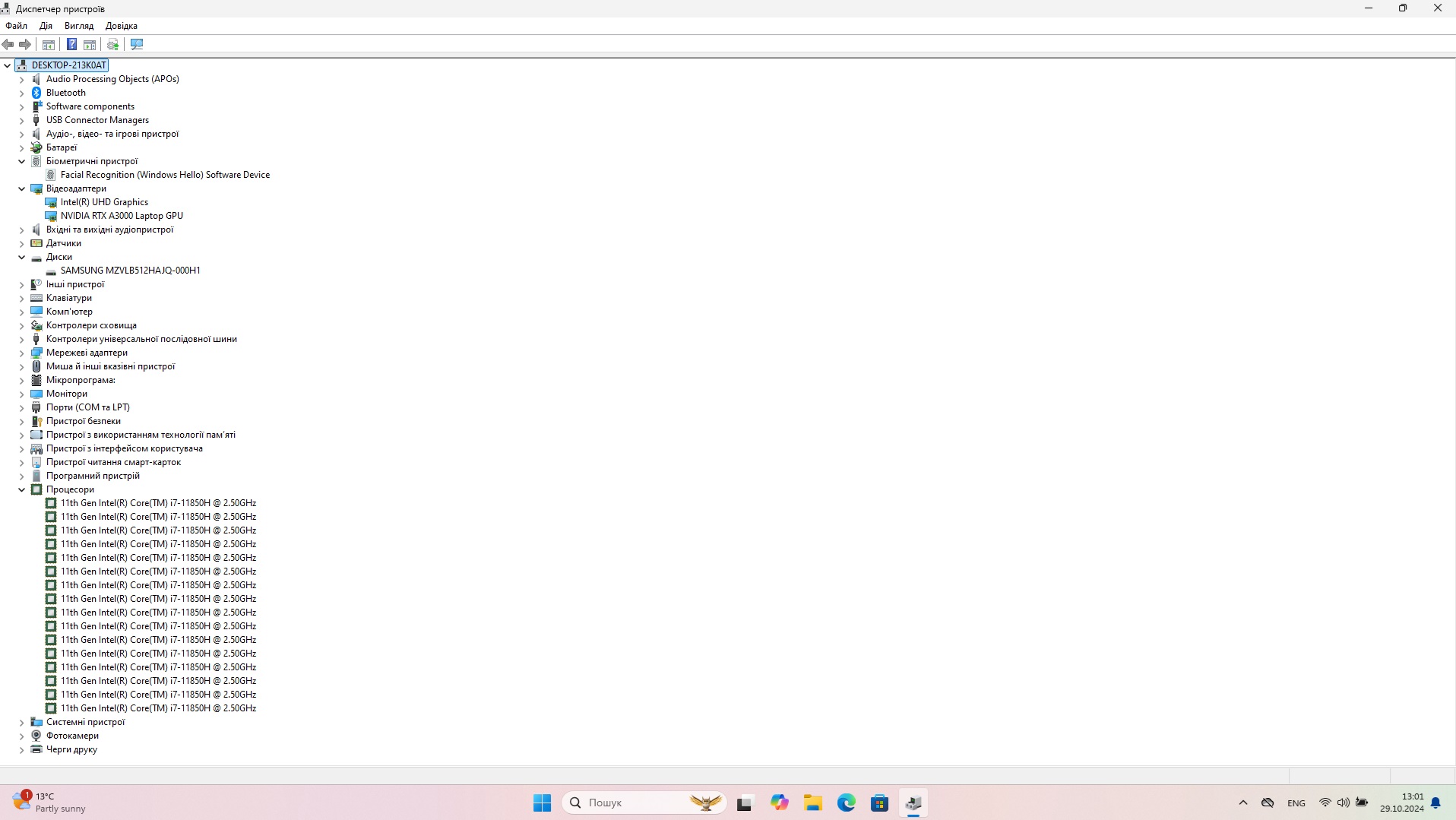1456x820 pixels.
Task: Expand the Клавіатури category
Action: coord(22,298)
